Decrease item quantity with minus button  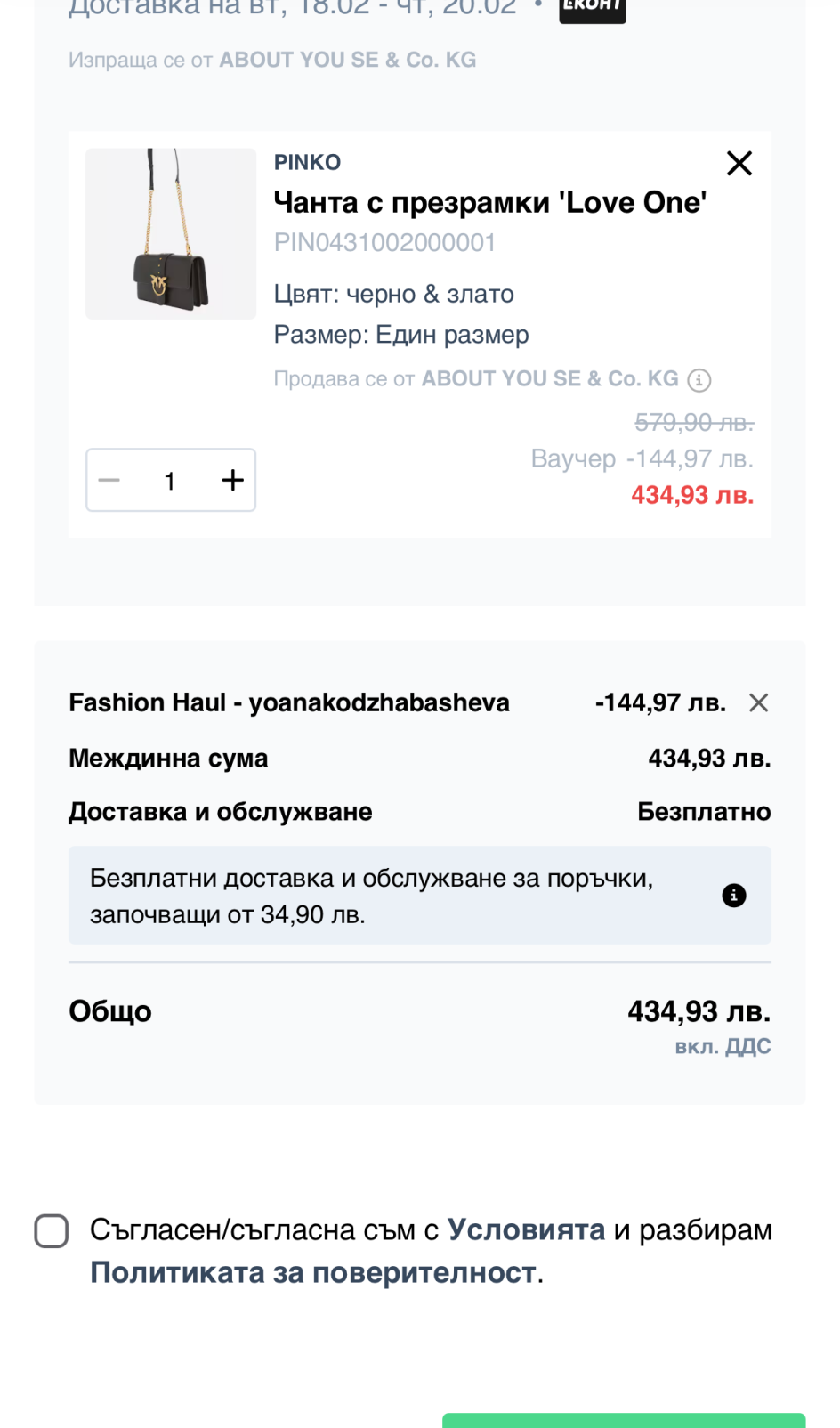click(109, 481)
